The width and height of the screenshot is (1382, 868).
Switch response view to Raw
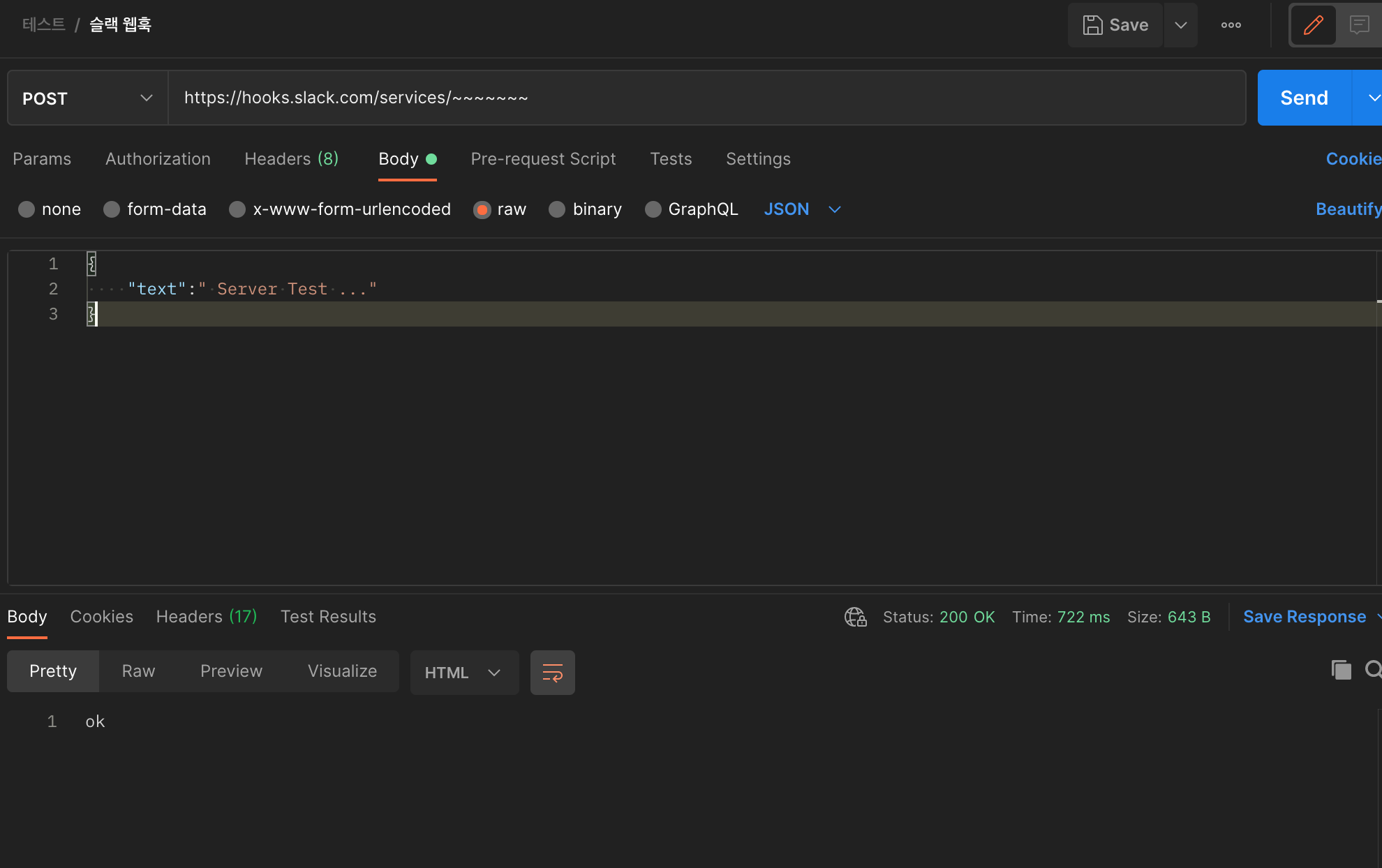[x=138, y=671]
